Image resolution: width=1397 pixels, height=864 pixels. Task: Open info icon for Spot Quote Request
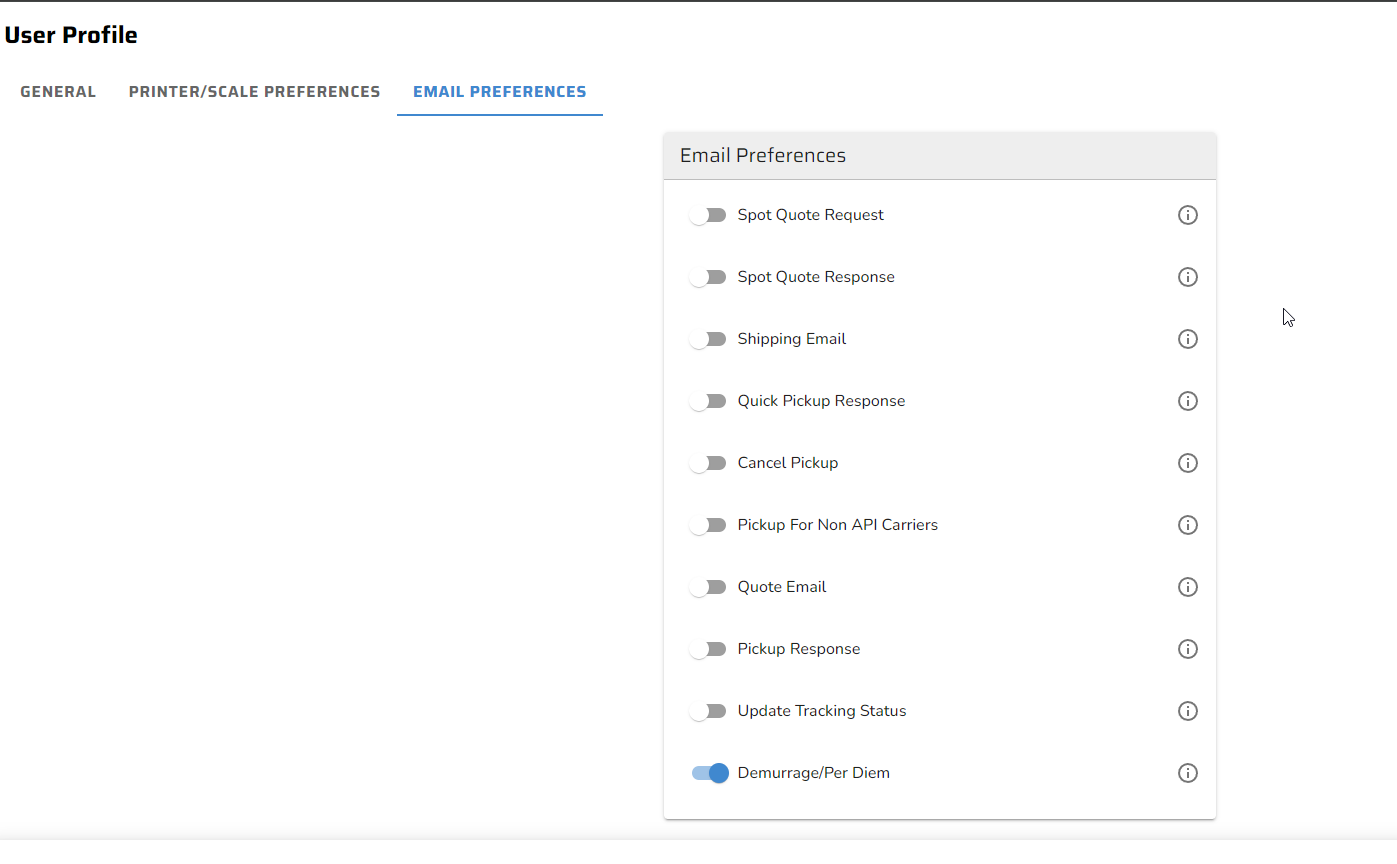tap(1187, 215)
